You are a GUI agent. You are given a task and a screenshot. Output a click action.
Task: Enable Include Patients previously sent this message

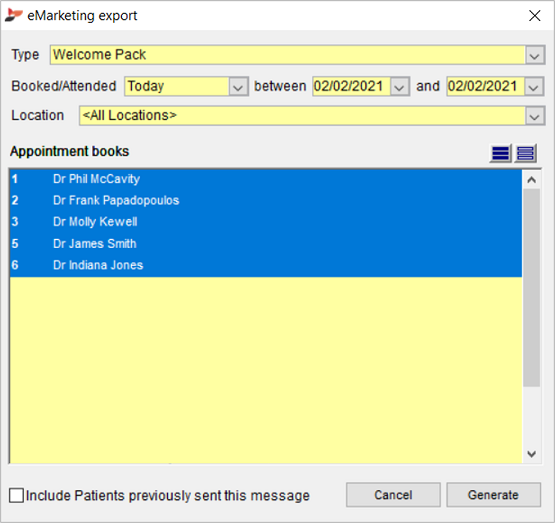point(16,495)
